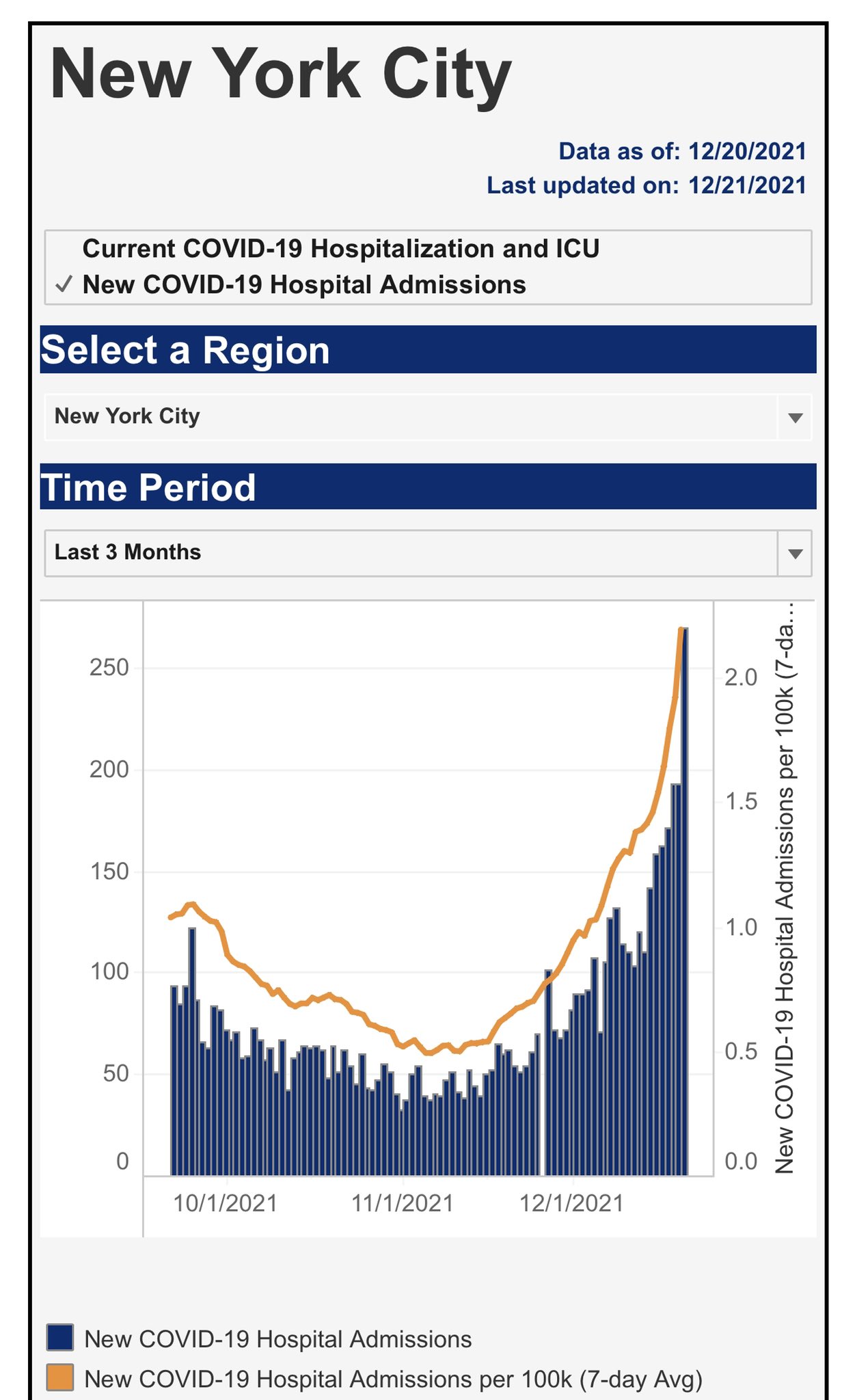Click the dark blue Hospital Admissions legend swatch
842x1400 pixels.
60,1338
